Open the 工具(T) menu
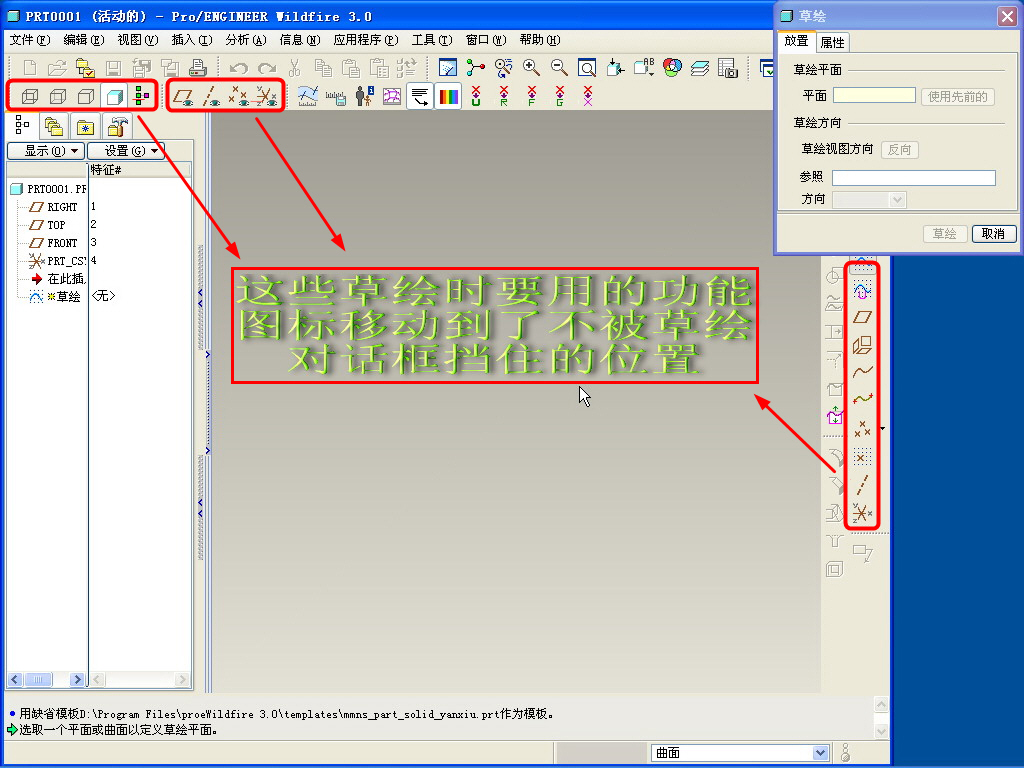 click(432, 40)
